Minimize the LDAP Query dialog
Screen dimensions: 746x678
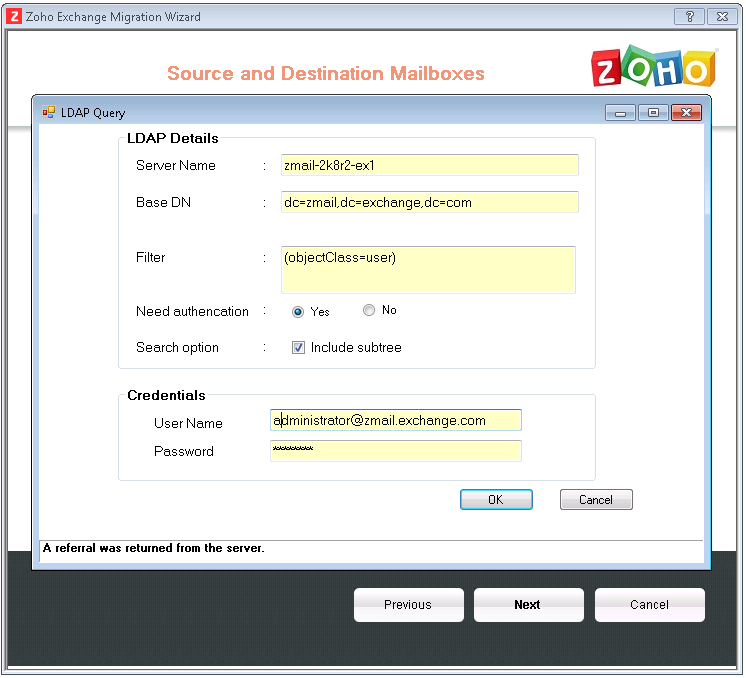(622, 113)
